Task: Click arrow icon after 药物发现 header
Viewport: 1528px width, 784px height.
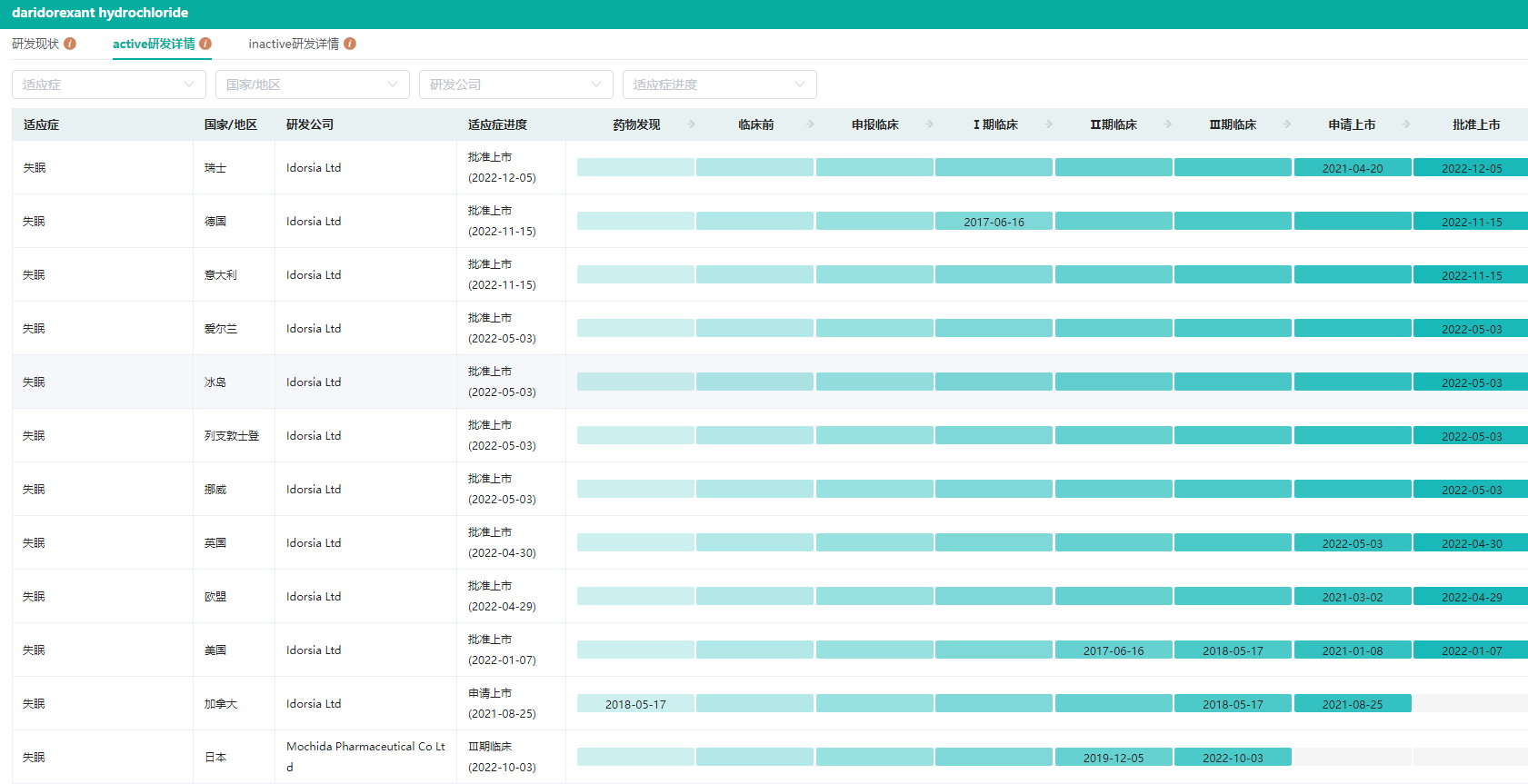Action: (x=692, y=124)
